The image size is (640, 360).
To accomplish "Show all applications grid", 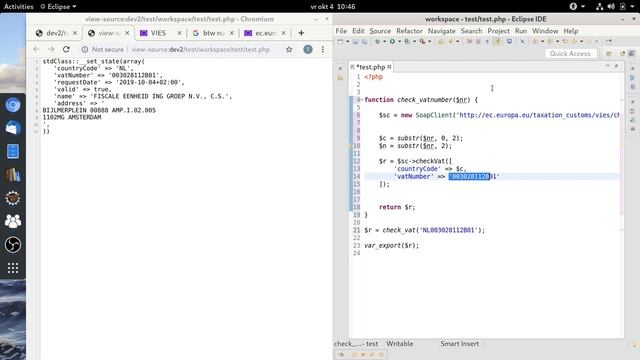I will pos(13,268).
